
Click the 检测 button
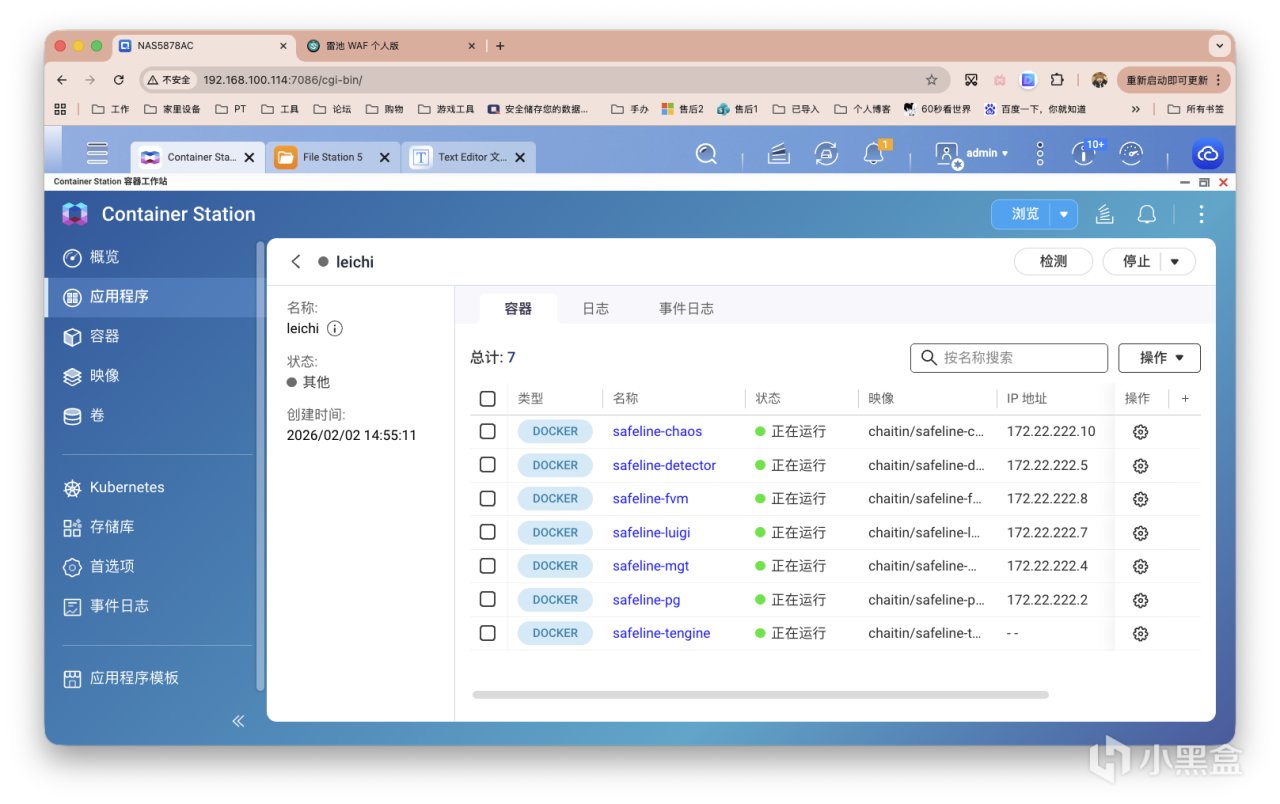(1053, 262)
